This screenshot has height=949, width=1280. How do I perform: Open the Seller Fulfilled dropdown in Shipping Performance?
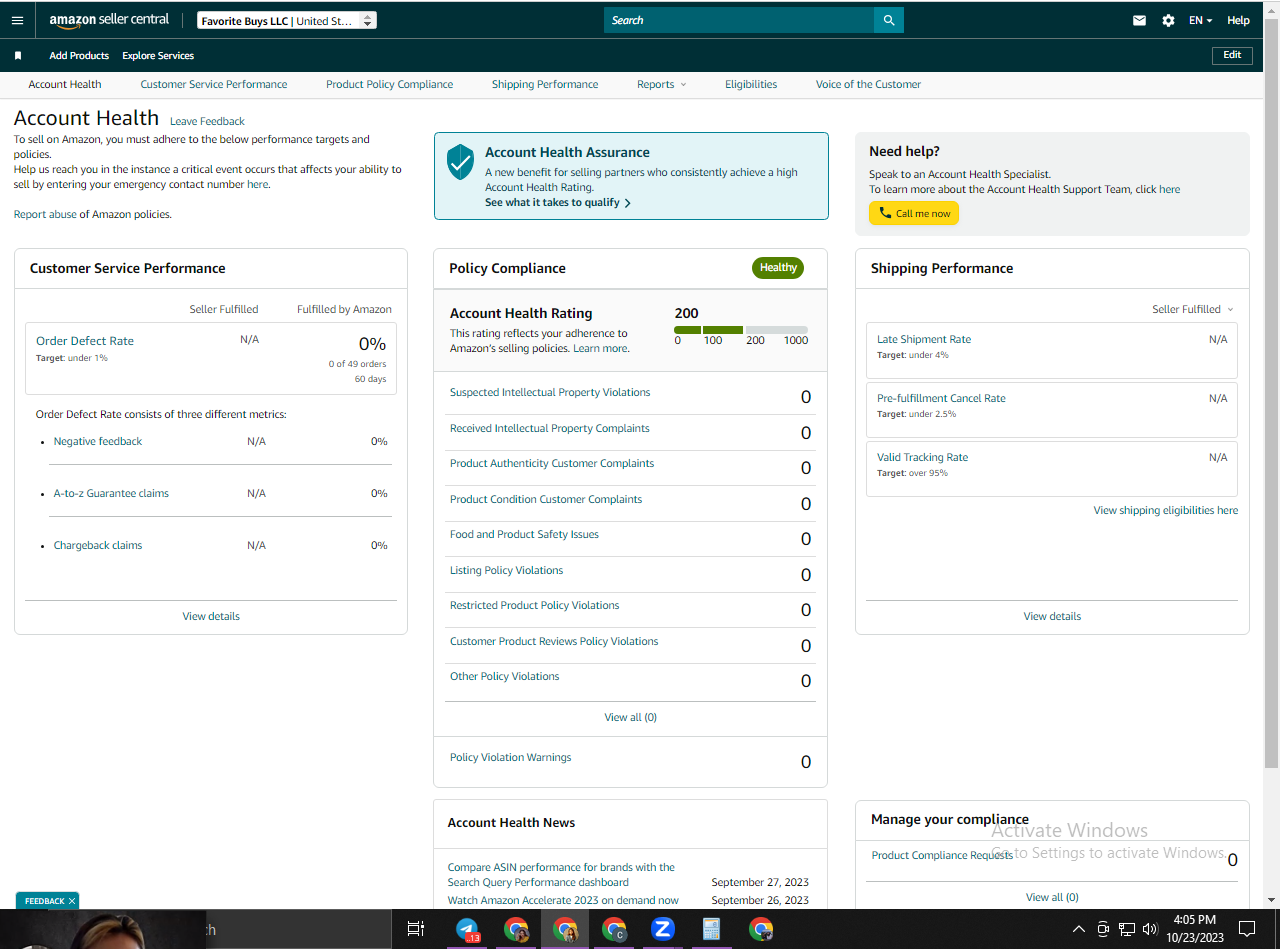click(x=1193, y=309)
